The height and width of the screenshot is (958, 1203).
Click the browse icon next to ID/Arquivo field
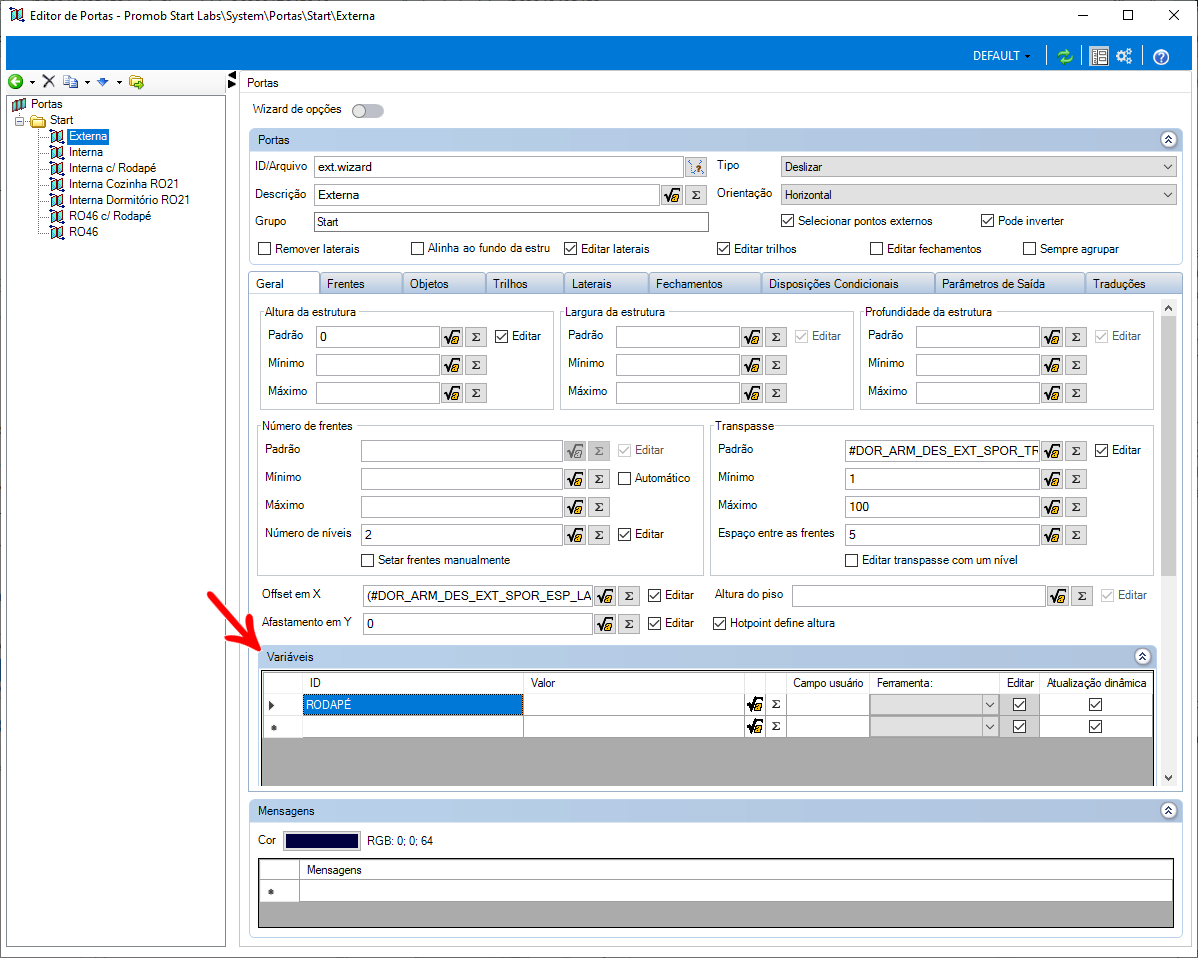696,167
